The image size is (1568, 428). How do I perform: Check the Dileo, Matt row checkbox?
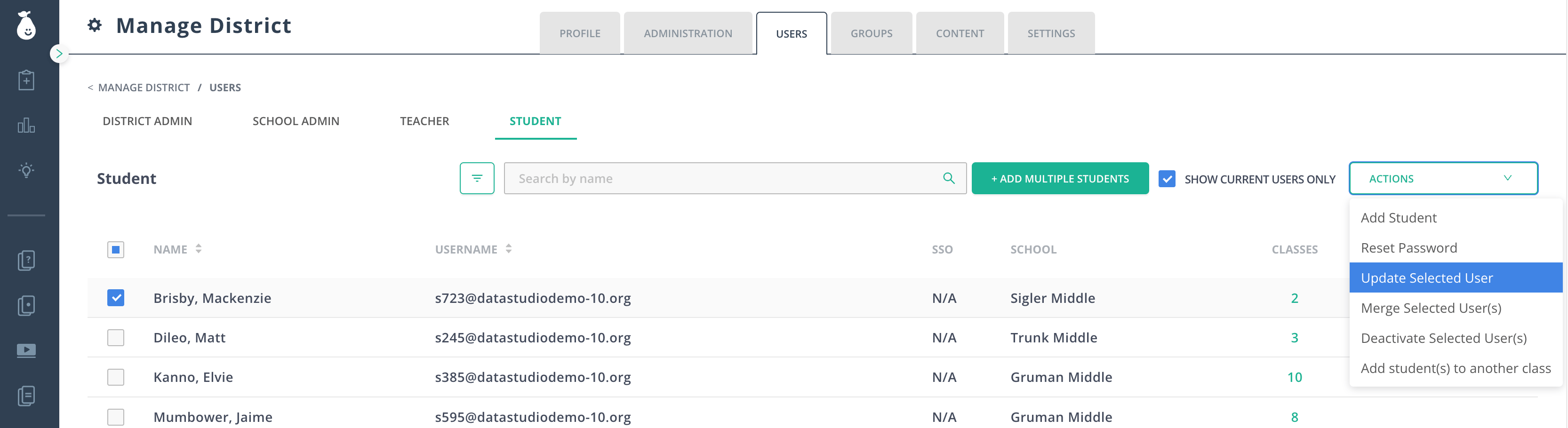[116, 337]
